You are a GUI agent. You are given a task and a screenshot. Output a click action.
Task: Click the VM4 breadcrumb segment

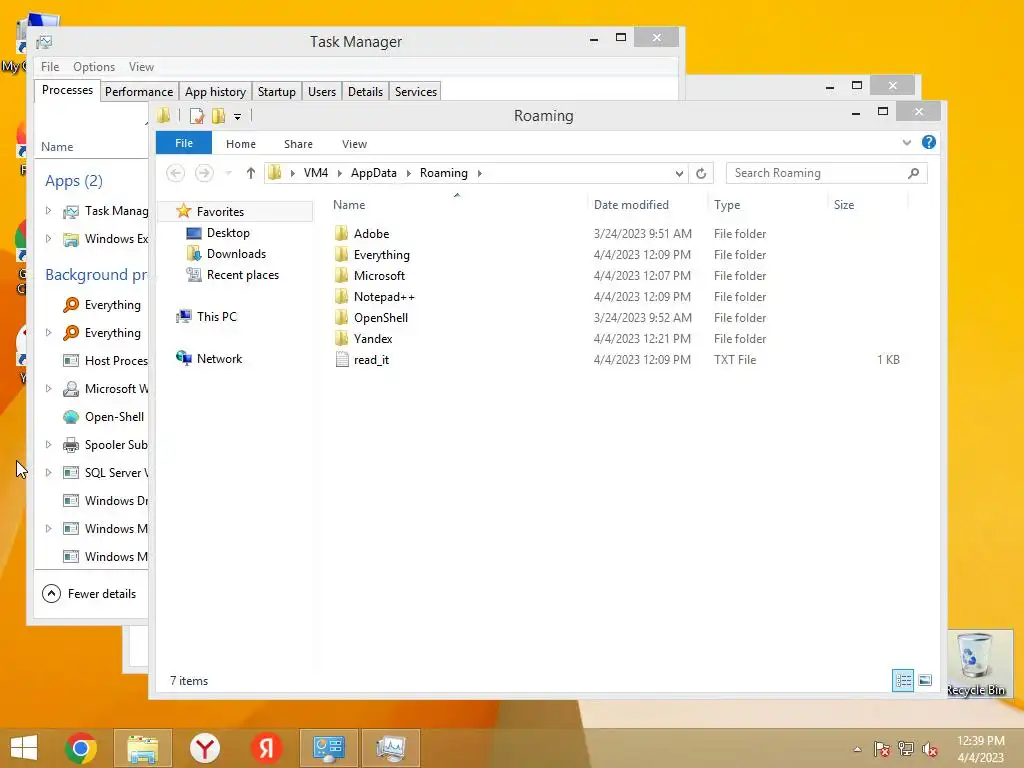(316, 173)
